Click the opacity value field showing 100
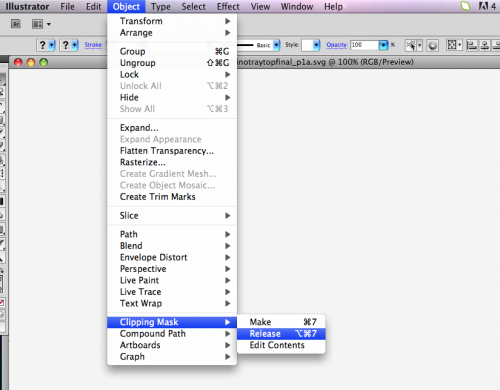The height and width of the screenshot is (390, 500). (364, 45)
